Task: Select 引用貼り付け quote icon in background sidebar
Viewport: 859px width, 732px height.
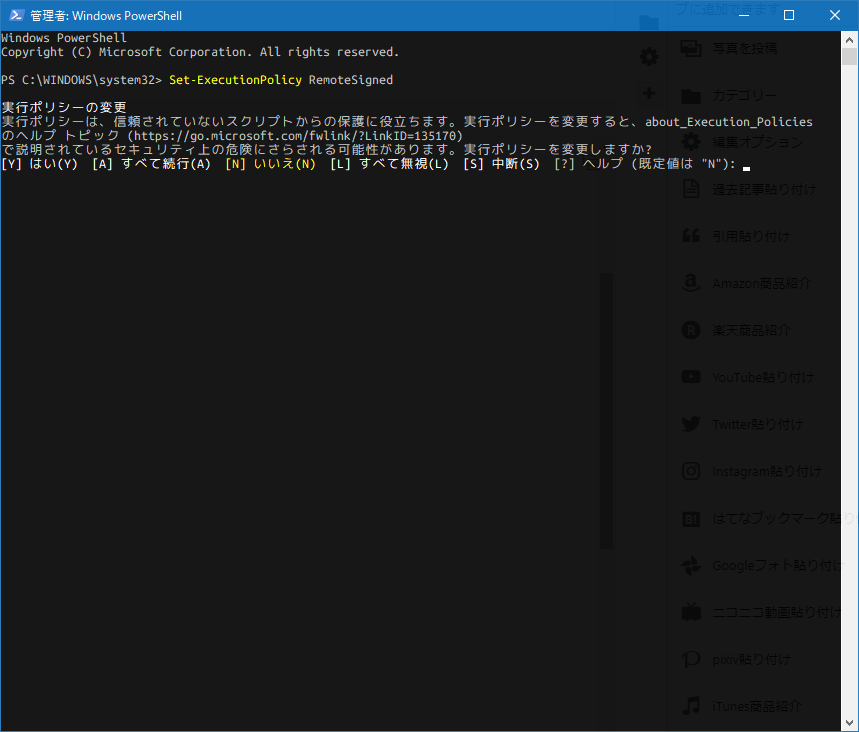Action: (x=691, y=236)
